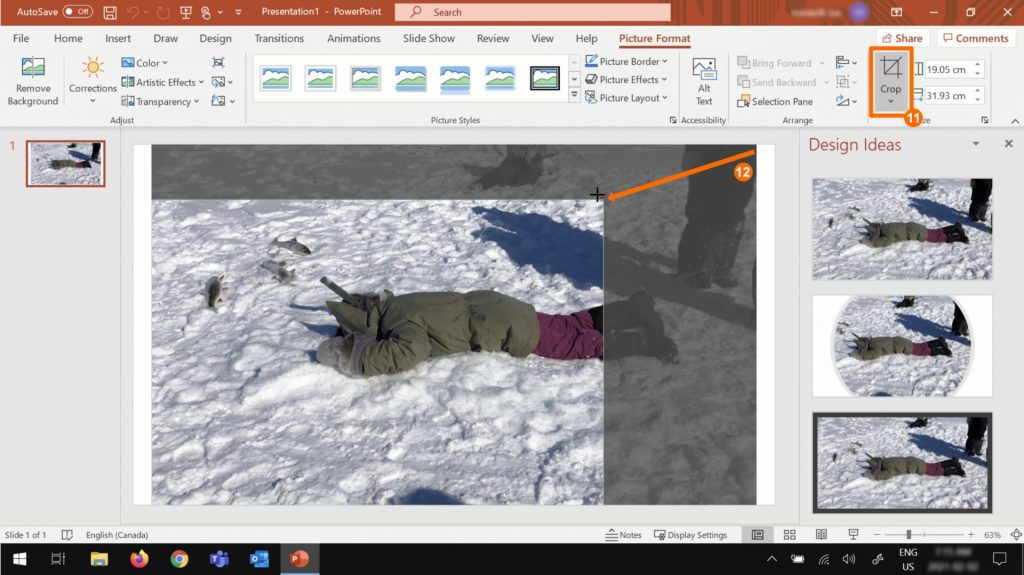Expand the Artistic Effects menu

pos(165,82)
